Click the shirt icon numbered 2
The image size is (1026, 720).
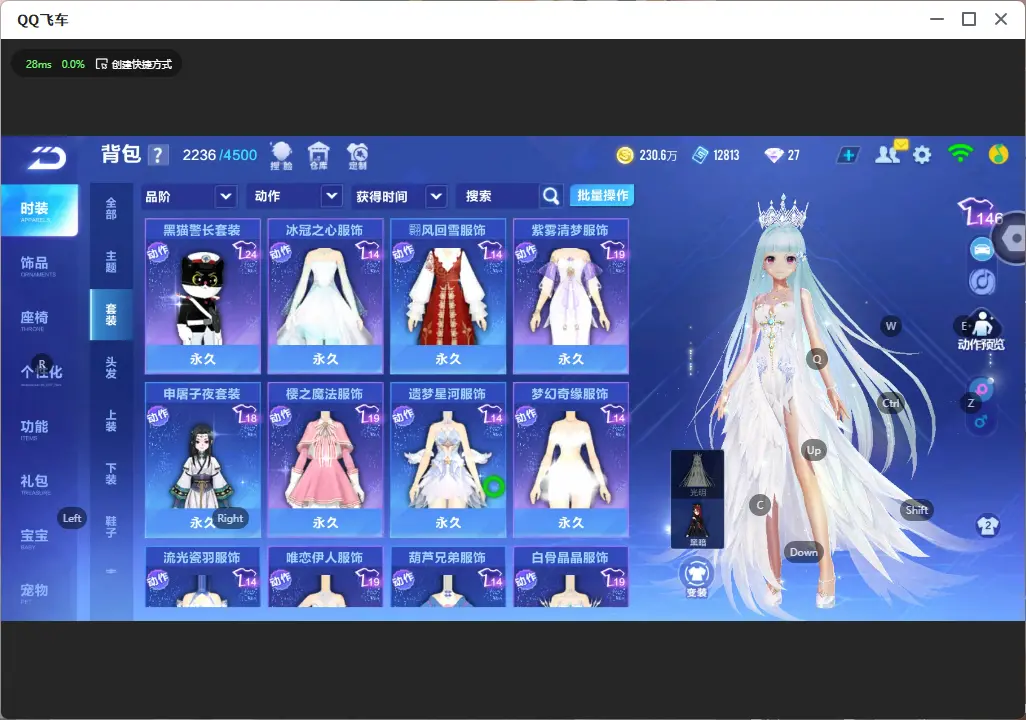988,525
